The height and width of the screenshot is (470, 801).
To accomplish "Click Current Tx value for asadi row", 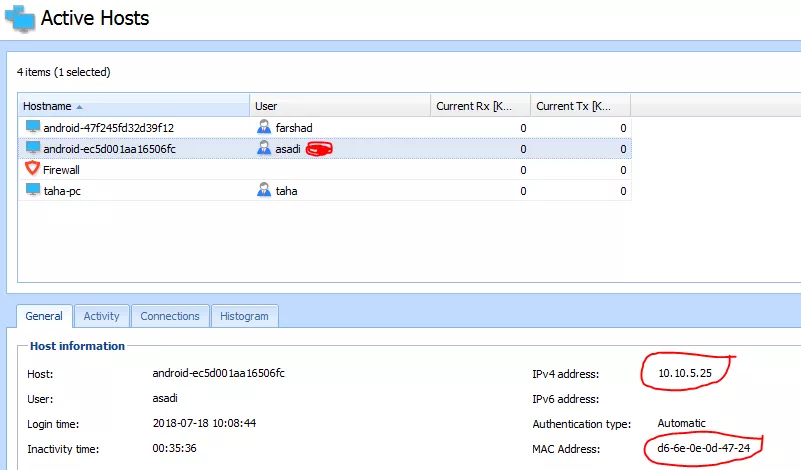I will click(x=623, y=149).
